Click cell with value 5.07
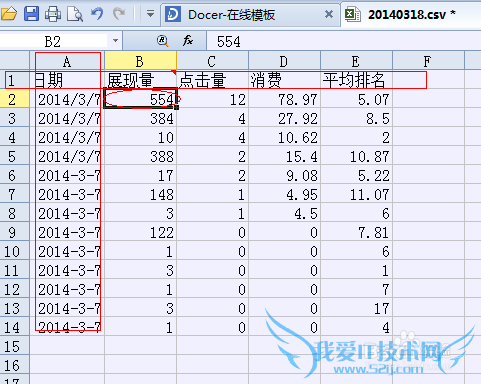This screenshot has width=481, height=384. coord(356,99)
